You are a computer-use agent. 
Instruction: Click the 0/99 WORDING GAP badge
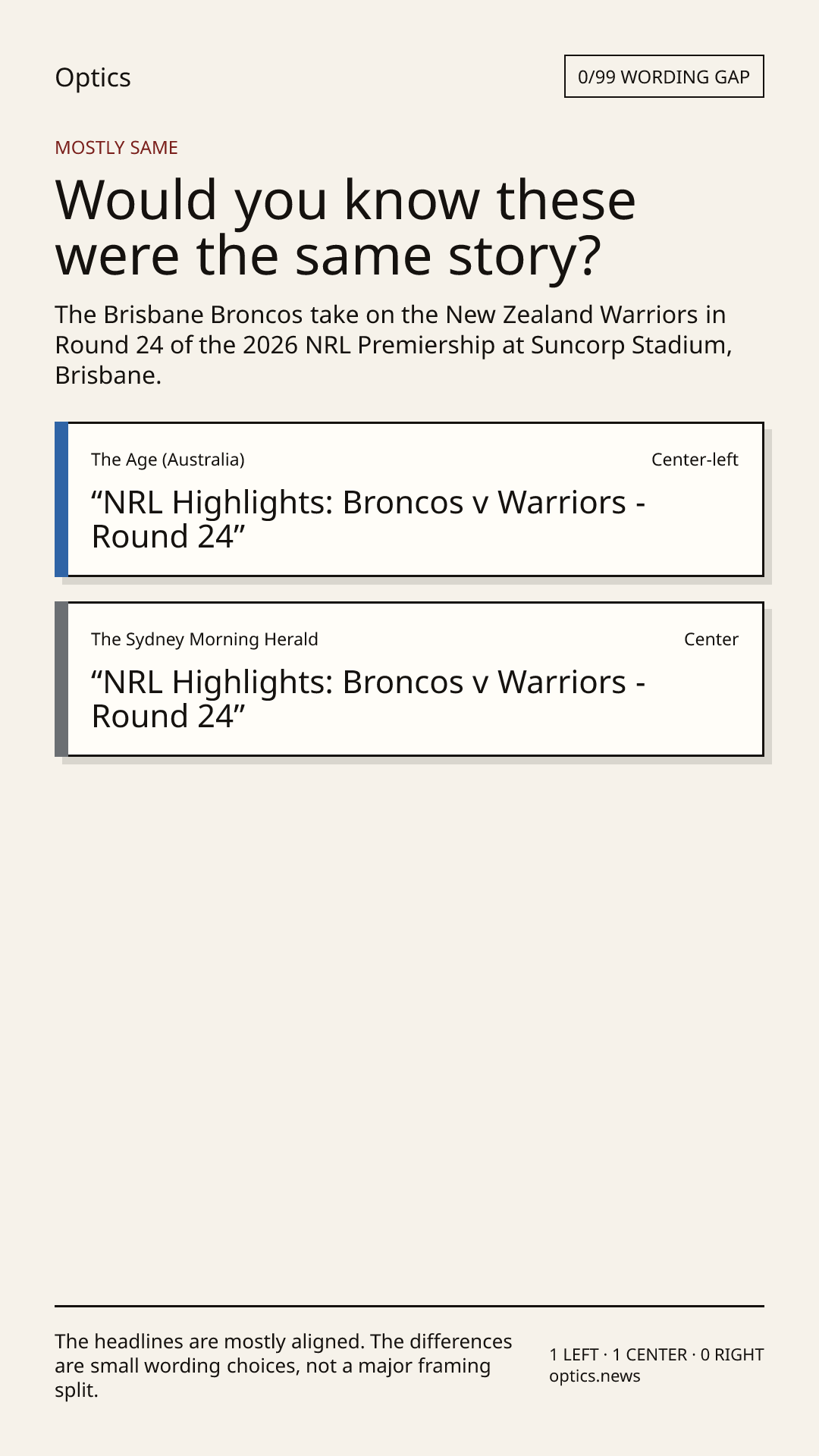[x=664, y=77]
